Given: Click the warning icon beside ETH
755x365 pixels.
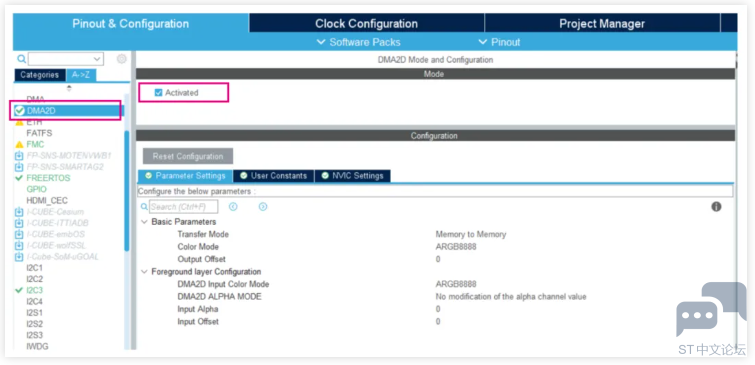Looking at the screenshot, I should (20, 122).
